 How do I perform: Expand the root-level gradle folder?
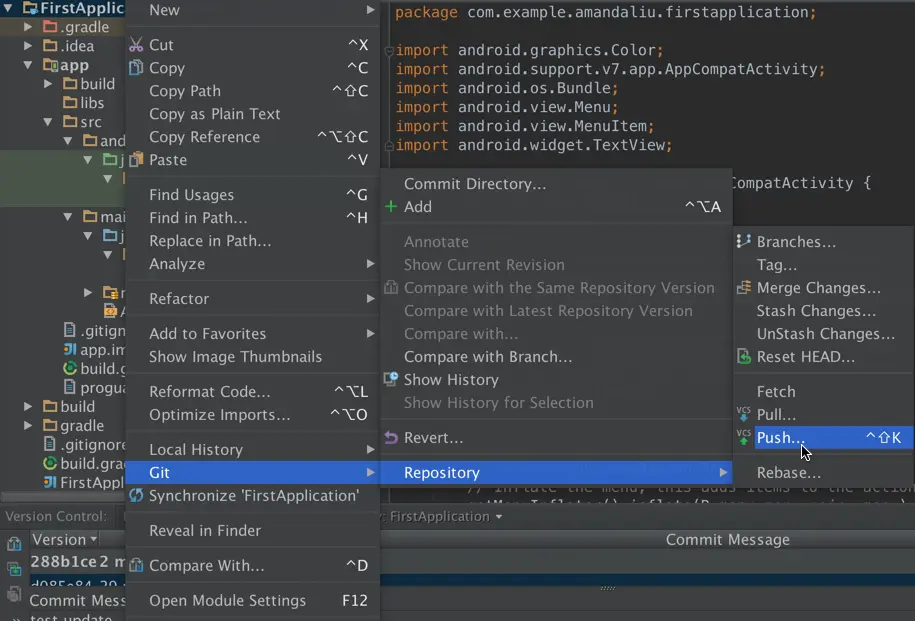tap(28, 426)
